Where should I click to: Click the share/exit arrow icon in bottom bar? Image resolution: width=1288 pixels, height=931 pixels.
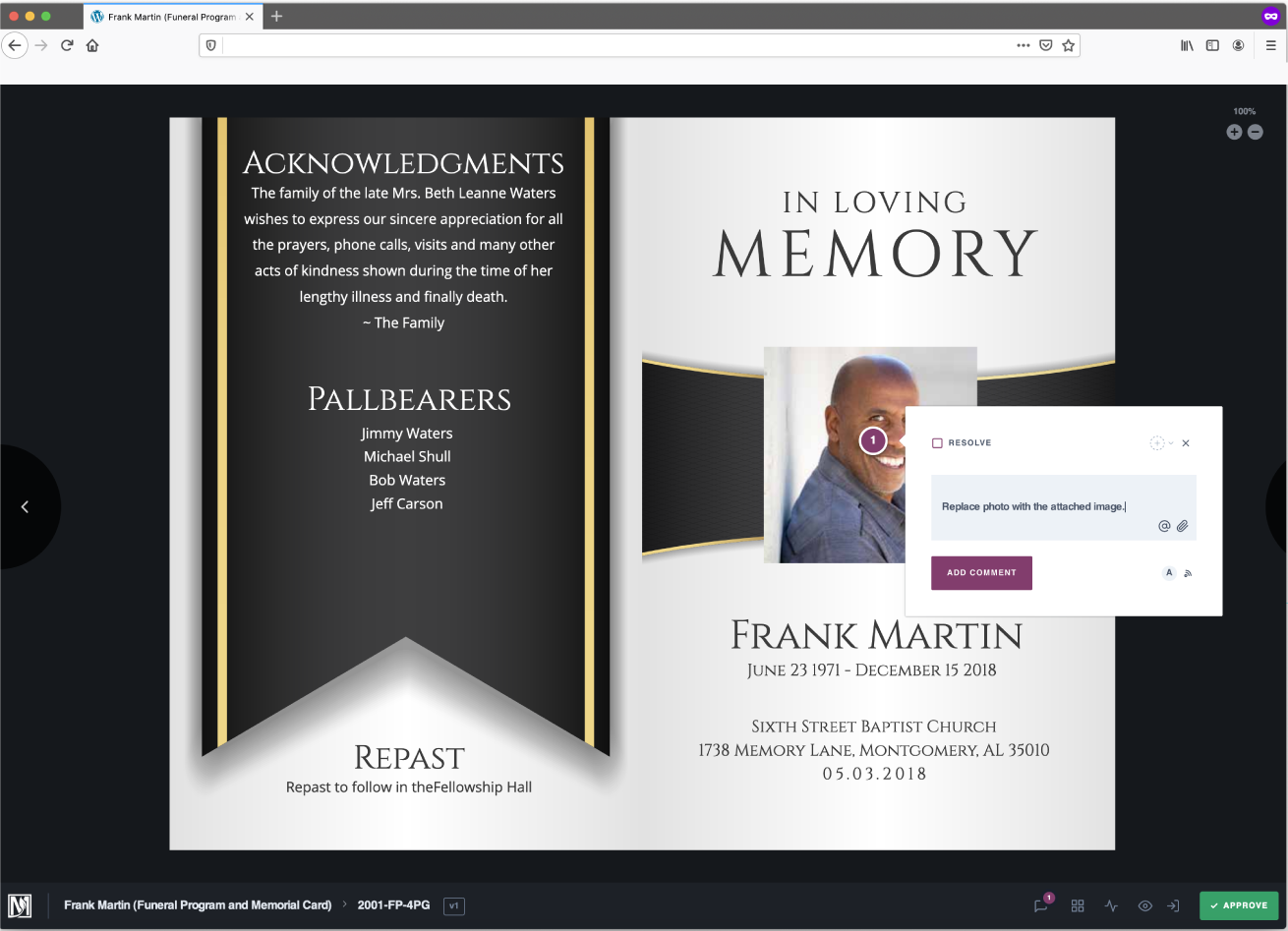click(x=1173, y=905)
